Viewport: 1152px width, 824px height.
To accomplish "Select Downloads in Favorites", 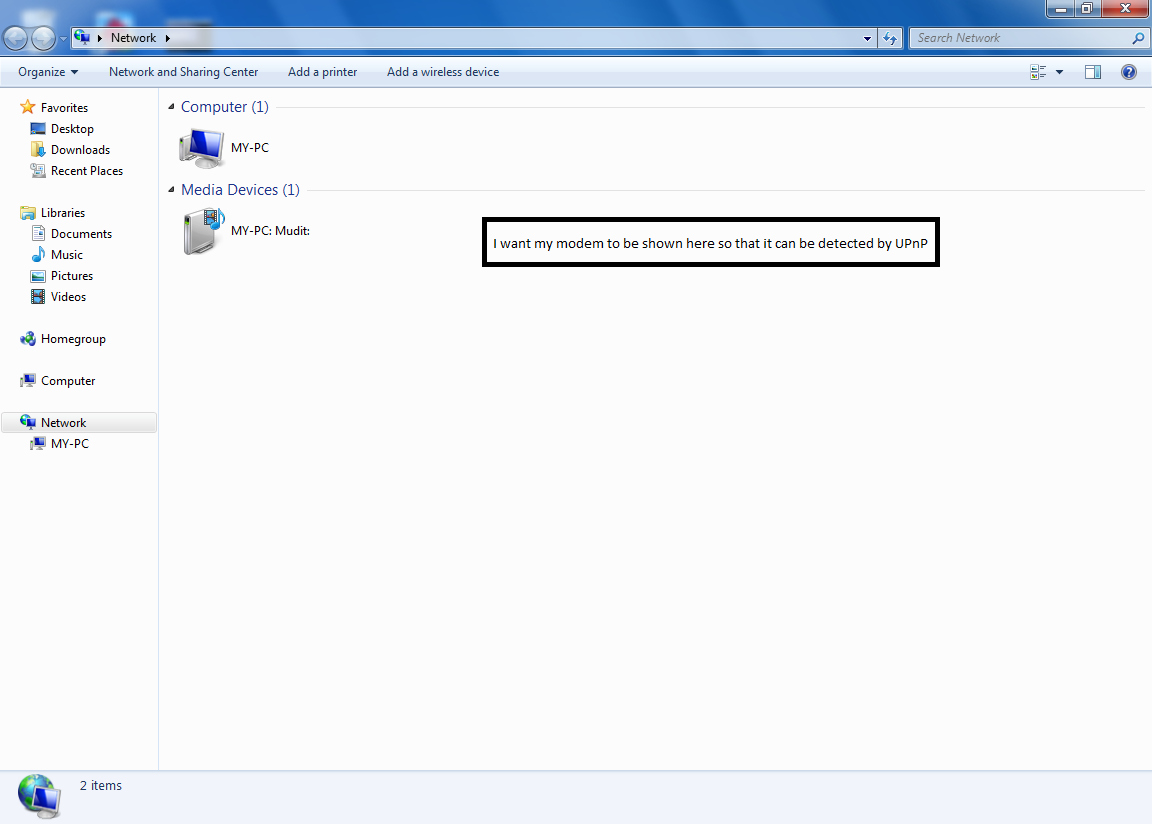I will click(x=80, y=150).
